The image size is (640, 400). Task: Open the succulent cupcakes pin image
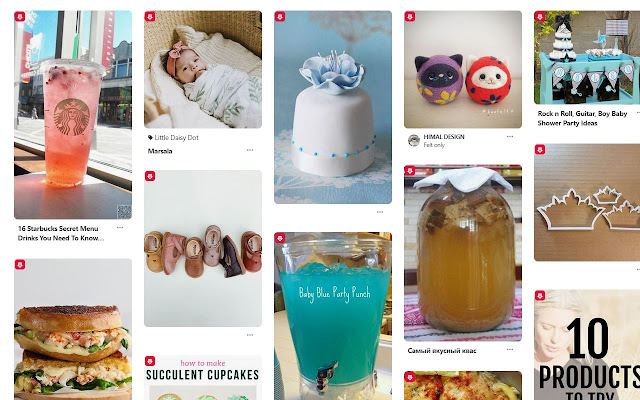(x=203, y=378)
